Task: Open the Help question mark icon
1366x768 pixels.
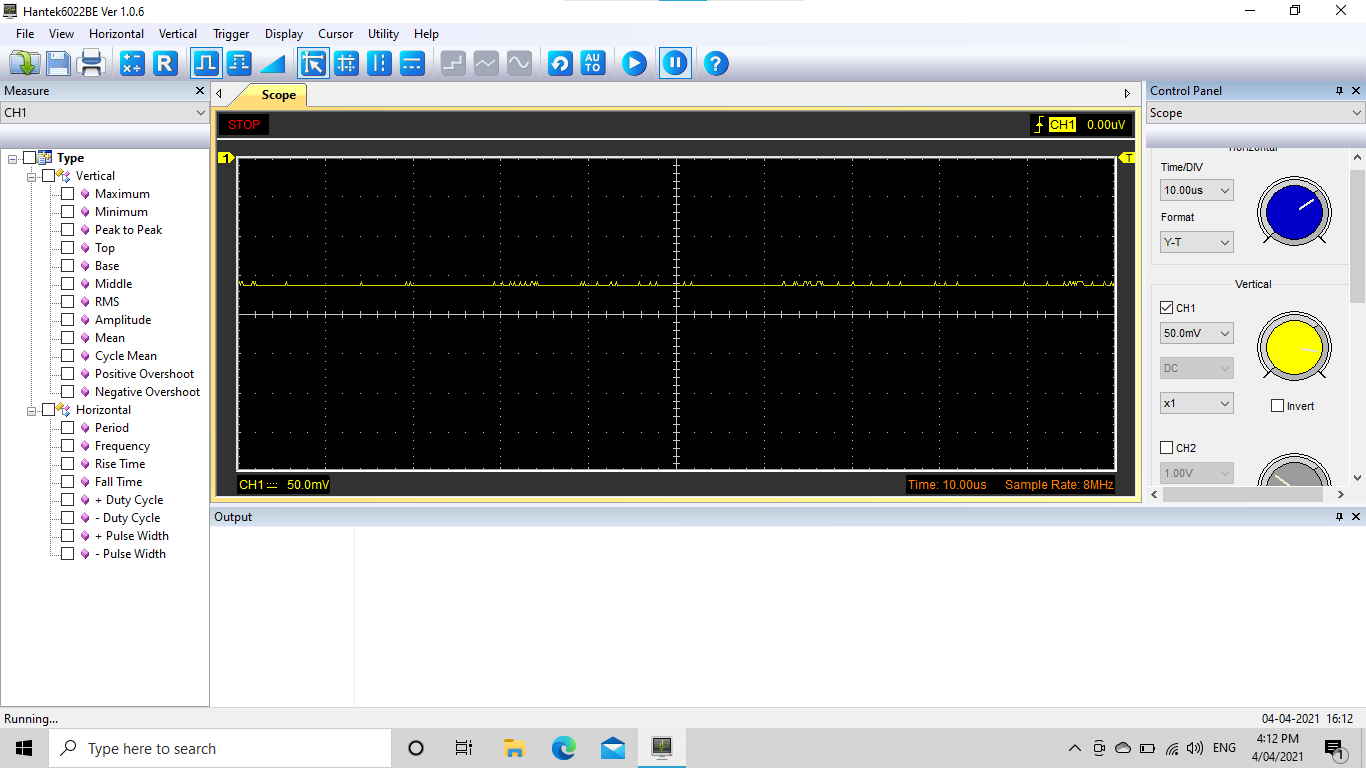Action: point(715,64)
